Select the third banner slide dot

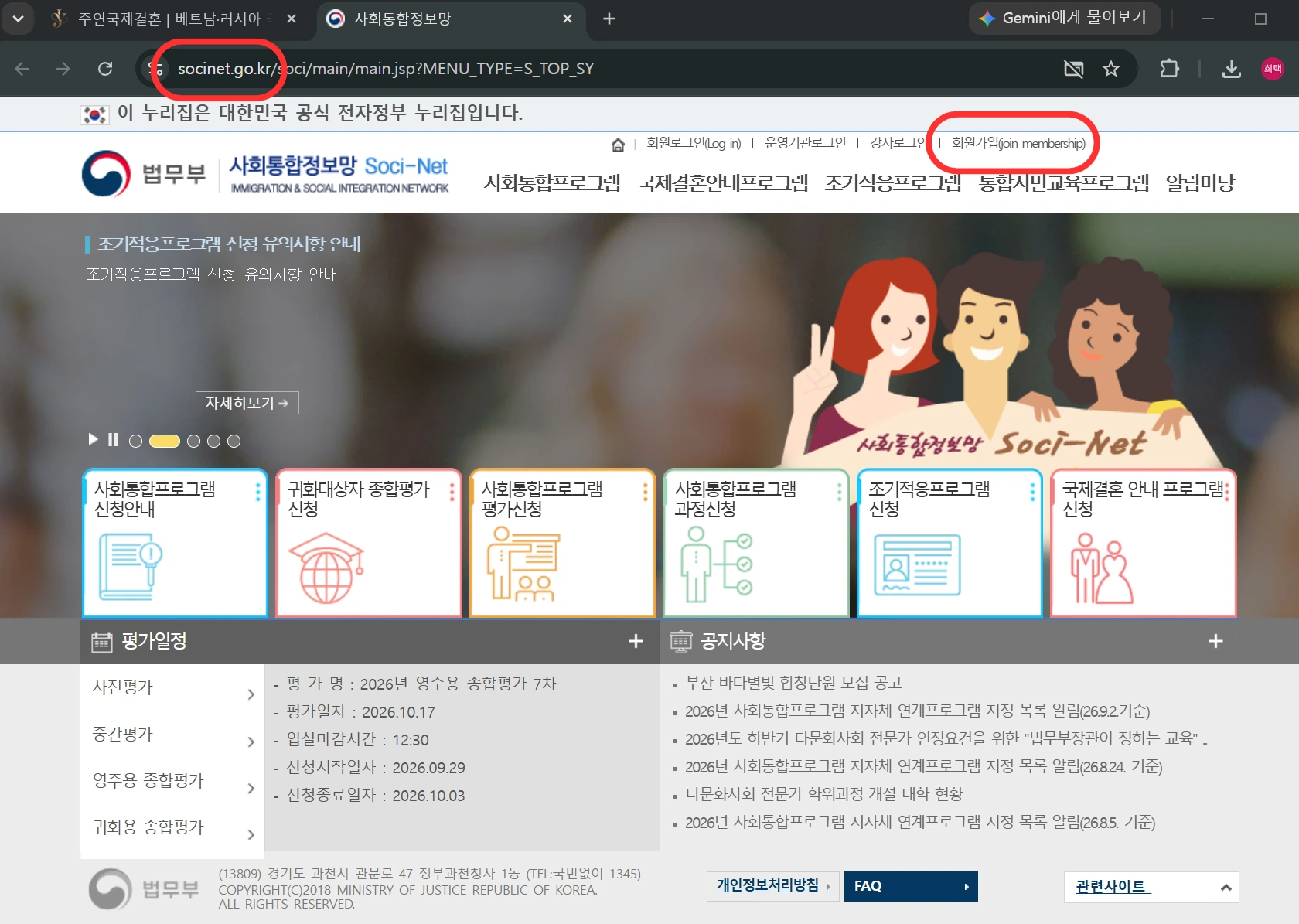coord(193,441)
